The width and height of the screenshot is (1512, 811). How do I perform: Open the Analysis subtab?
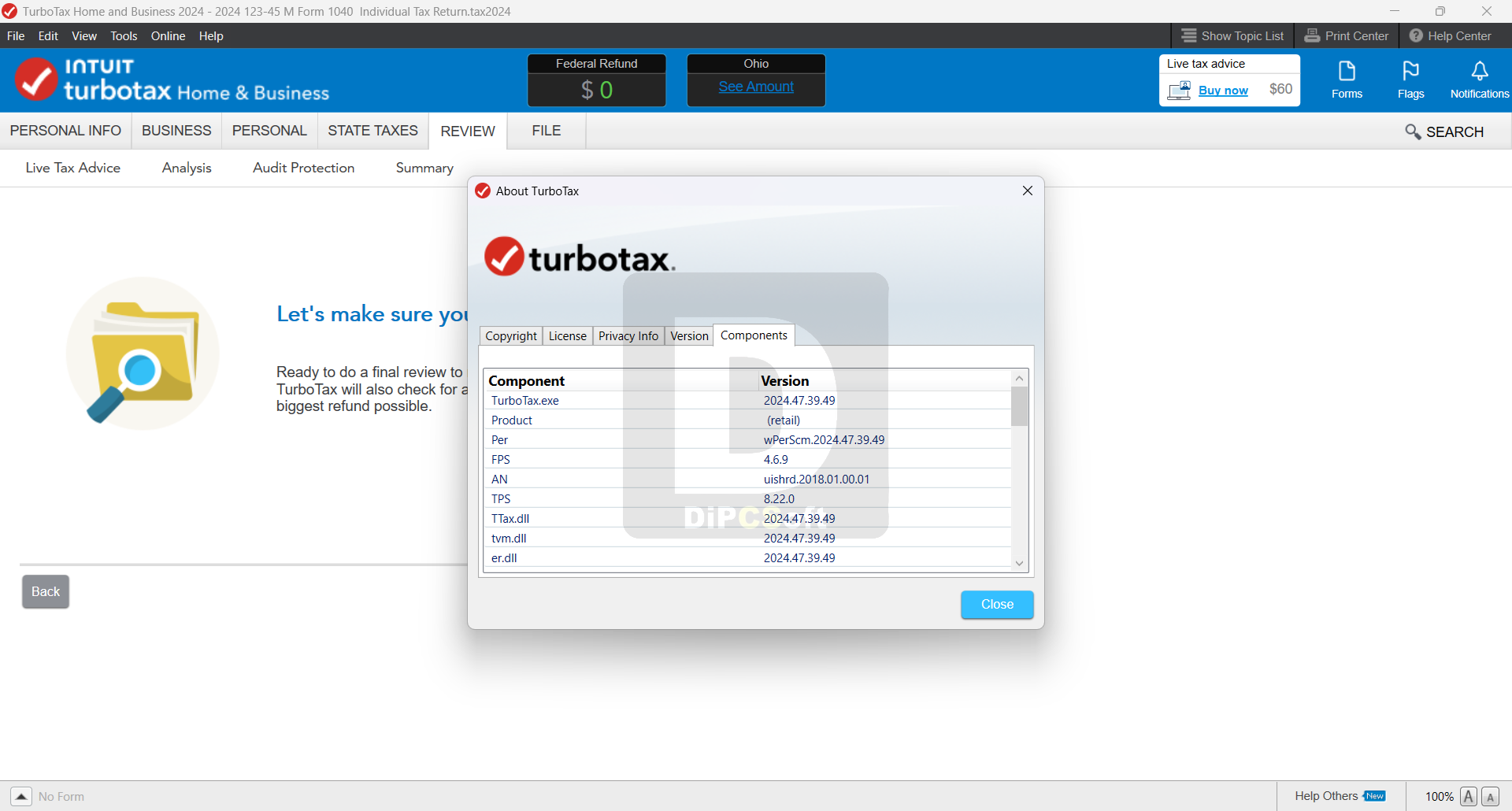[x=187, y=168]
